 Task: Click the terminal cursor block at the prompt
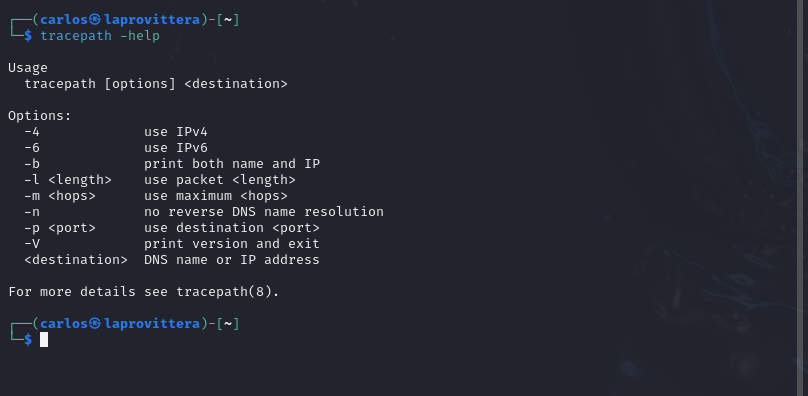(44, 339)
